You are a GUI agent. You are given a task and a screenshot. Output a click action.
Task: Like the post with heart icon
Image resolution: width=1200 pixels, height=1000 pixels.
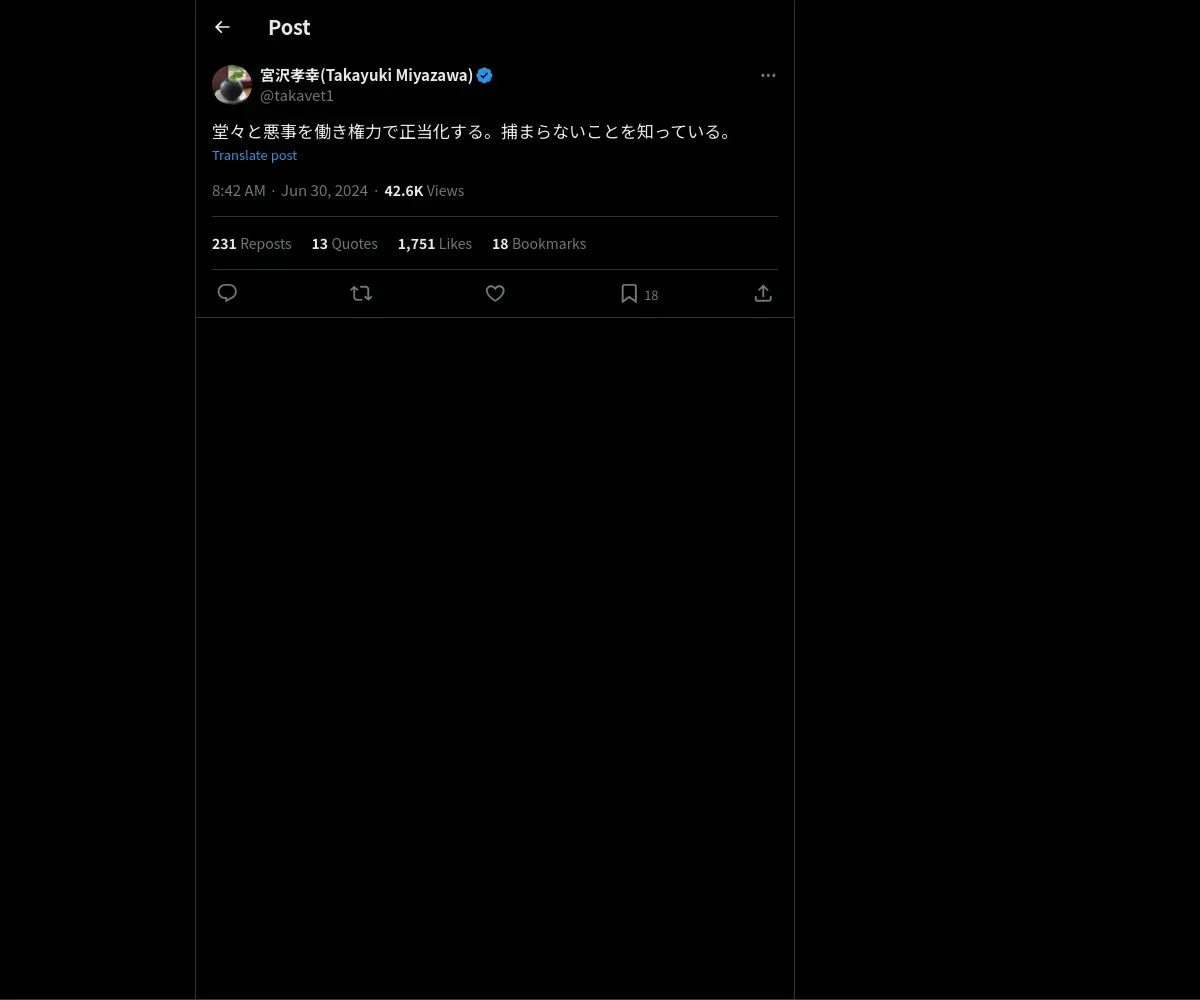(x=495, y=293)
